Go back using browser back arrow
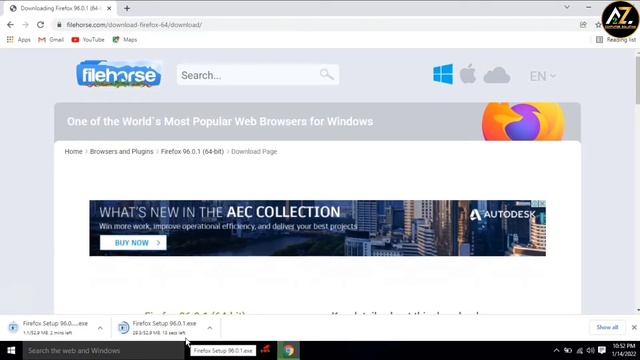The height and width of the screenshot is (360, 640). click(10, 24)
